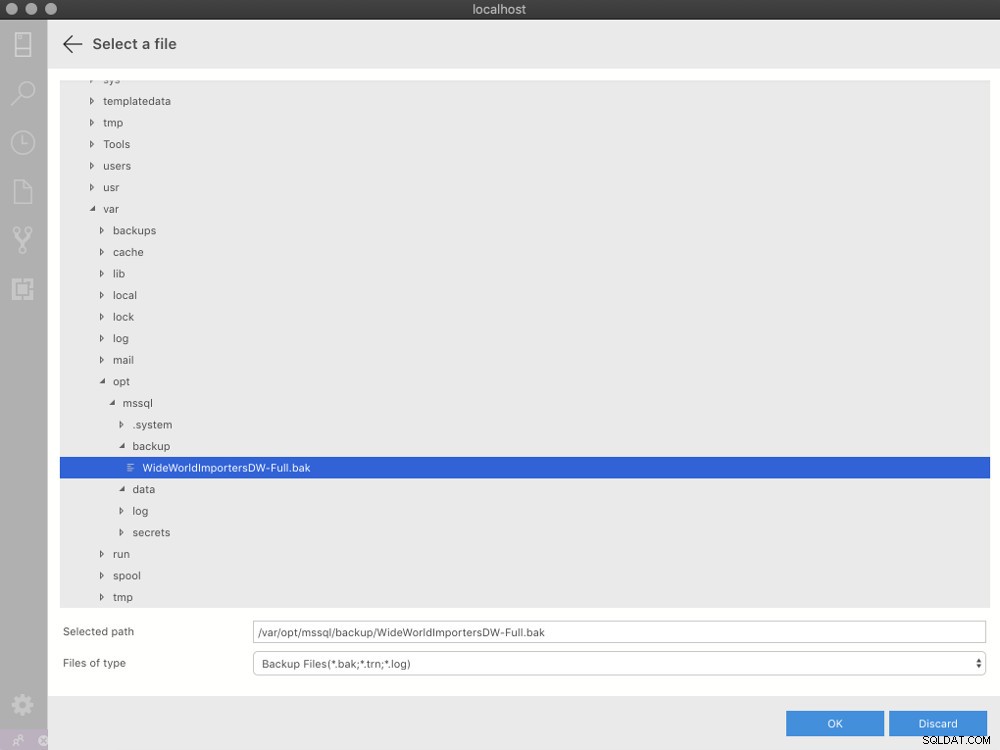Expand the secrets folder arrow

pyautogui.click(x=121, y=533)
